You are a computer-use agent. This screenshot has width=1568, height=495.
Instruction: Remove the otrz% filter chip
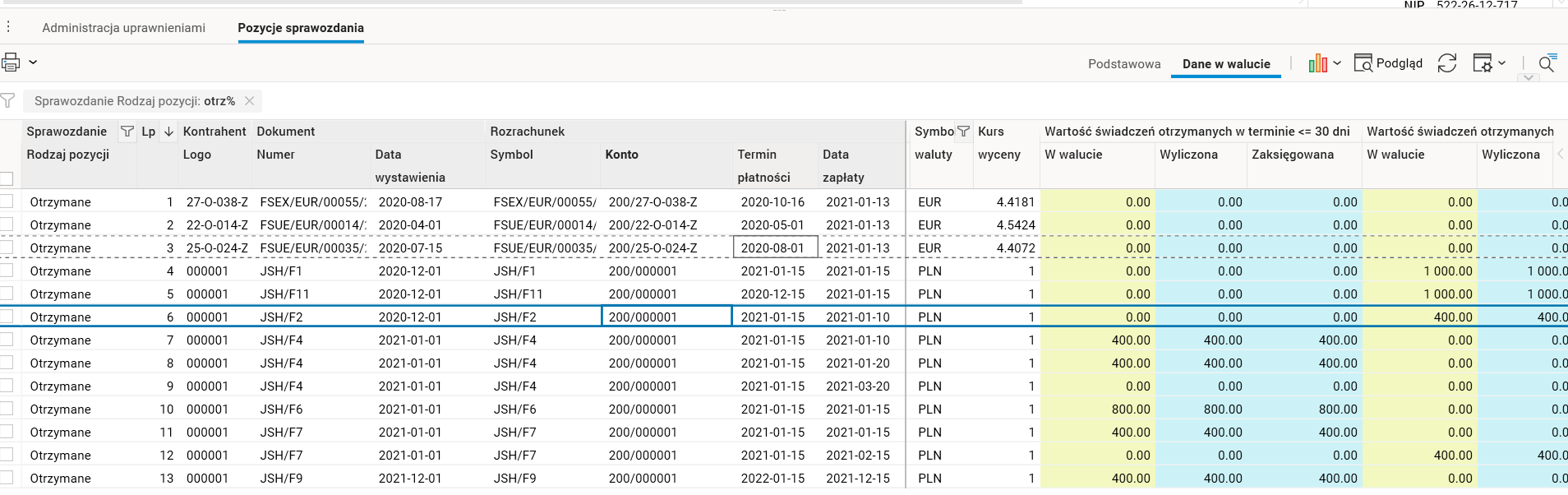[250, 101]
